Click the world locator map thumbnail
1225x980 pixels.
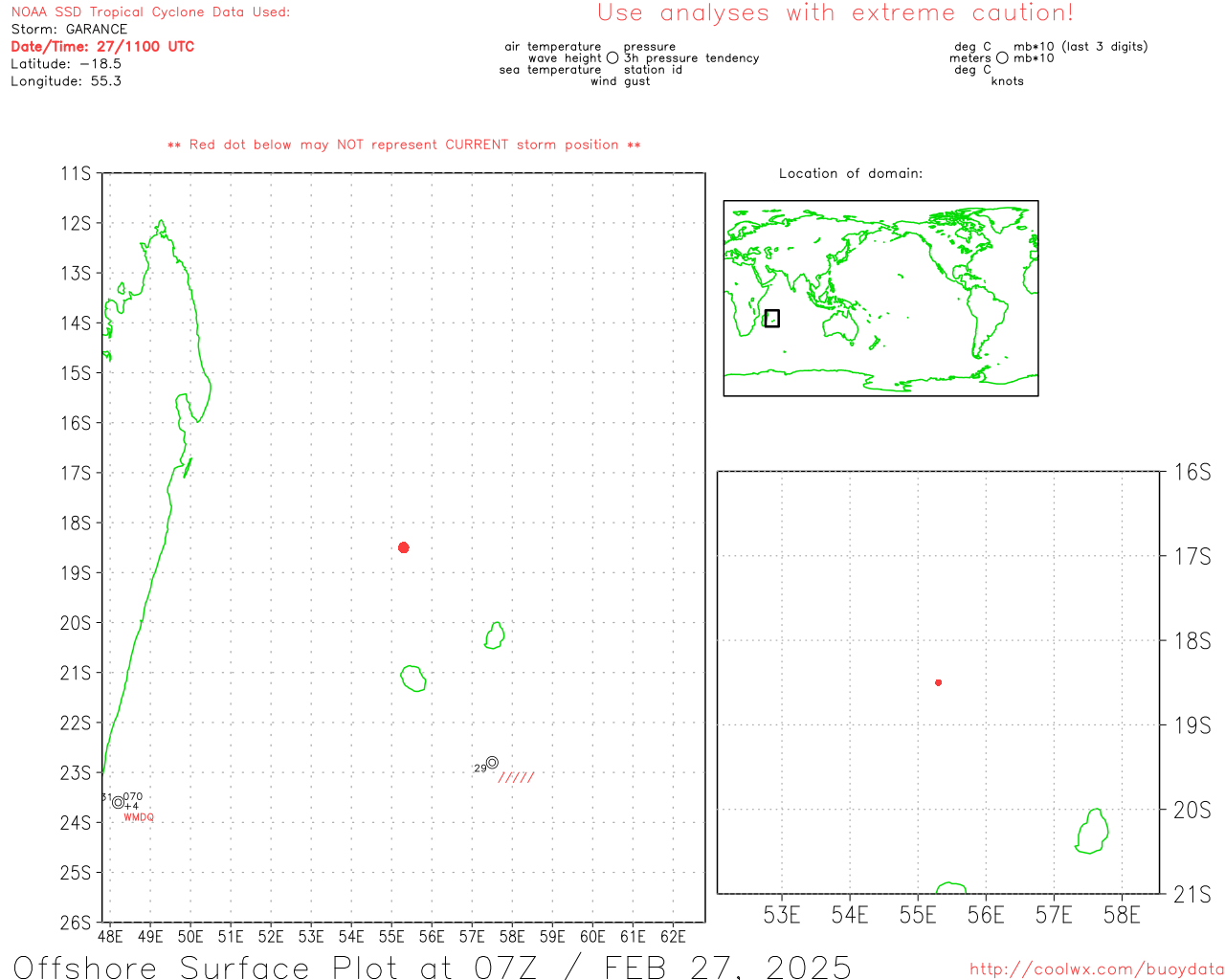[880, 298]
